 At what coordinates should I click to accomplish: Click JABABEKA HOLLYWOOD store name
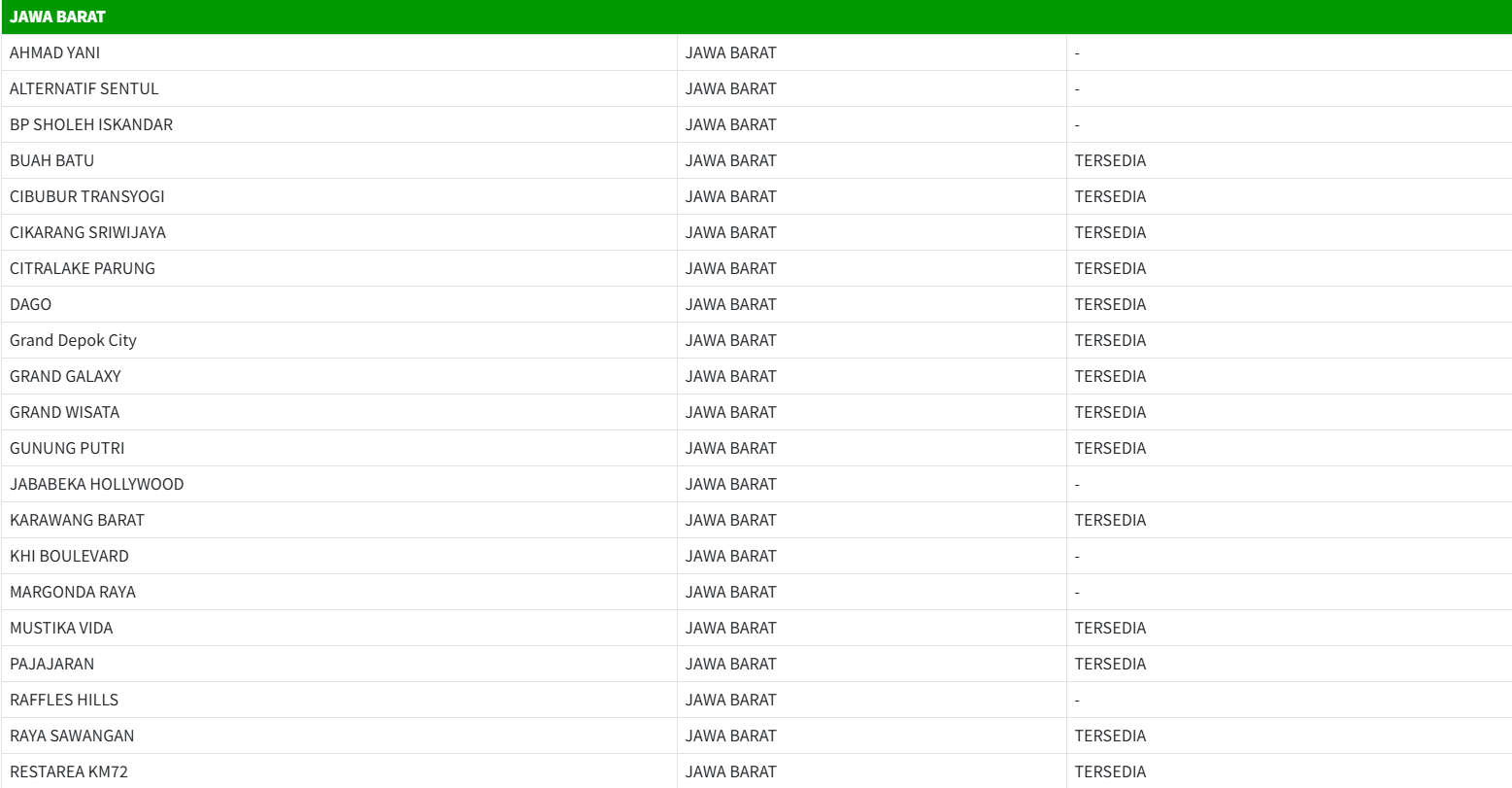(96, 484)
